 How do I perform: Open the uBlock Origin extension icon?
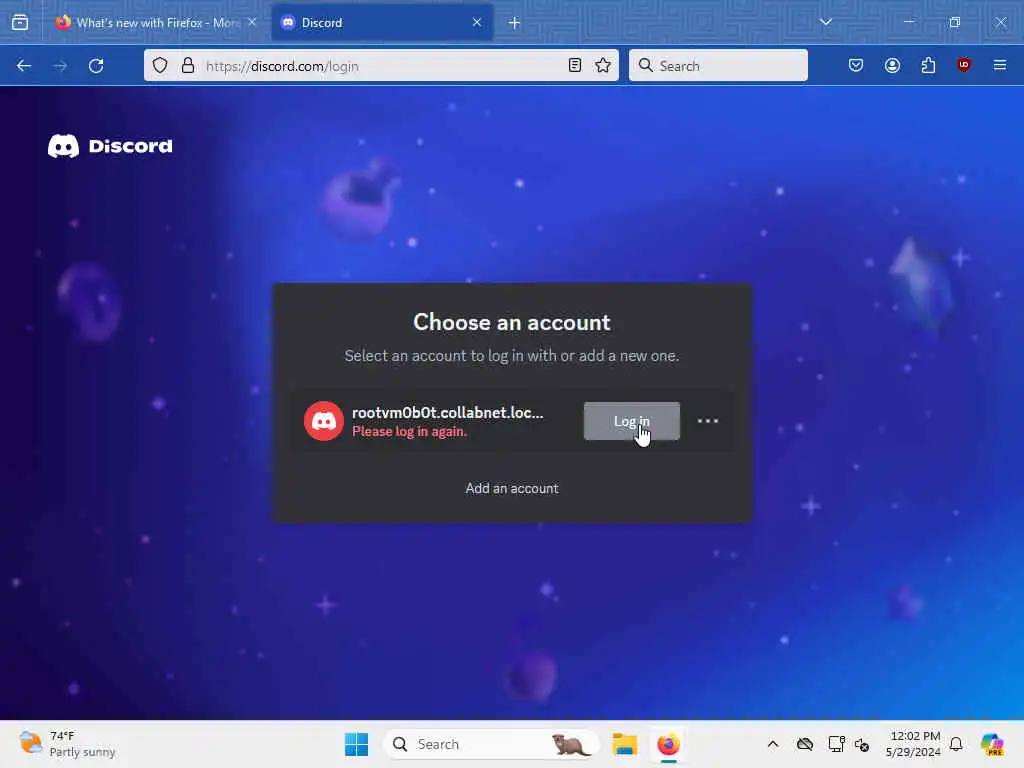click(964, 65)
